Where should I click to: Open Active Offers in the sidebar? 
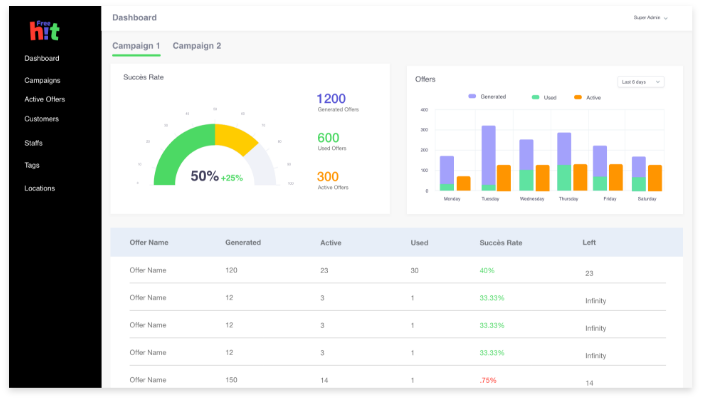pos(45,99)
